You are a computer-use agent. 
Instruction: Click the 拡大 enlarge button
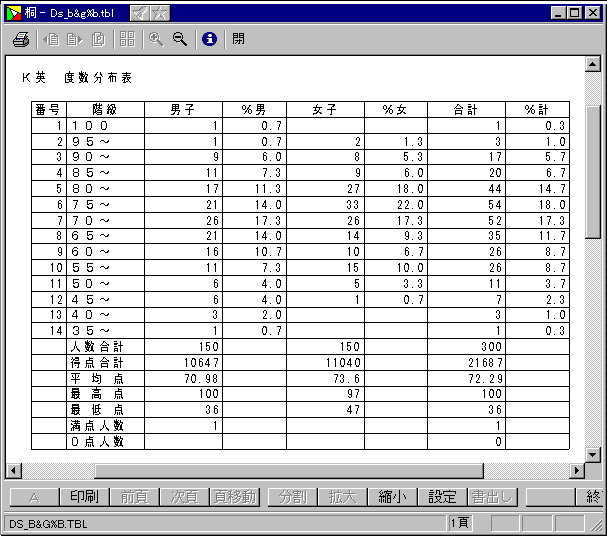click(342, 497)
